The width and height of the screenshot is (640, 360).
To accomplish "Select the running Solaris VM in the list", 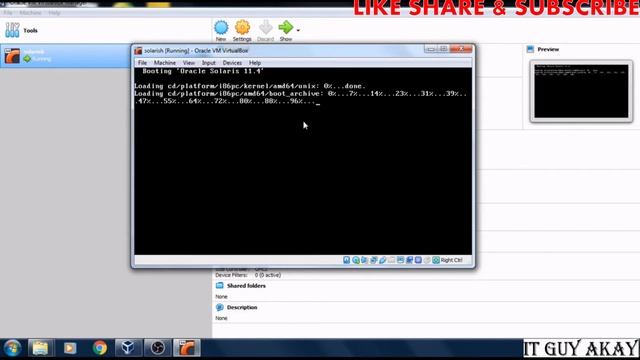I will click(65, 56).
